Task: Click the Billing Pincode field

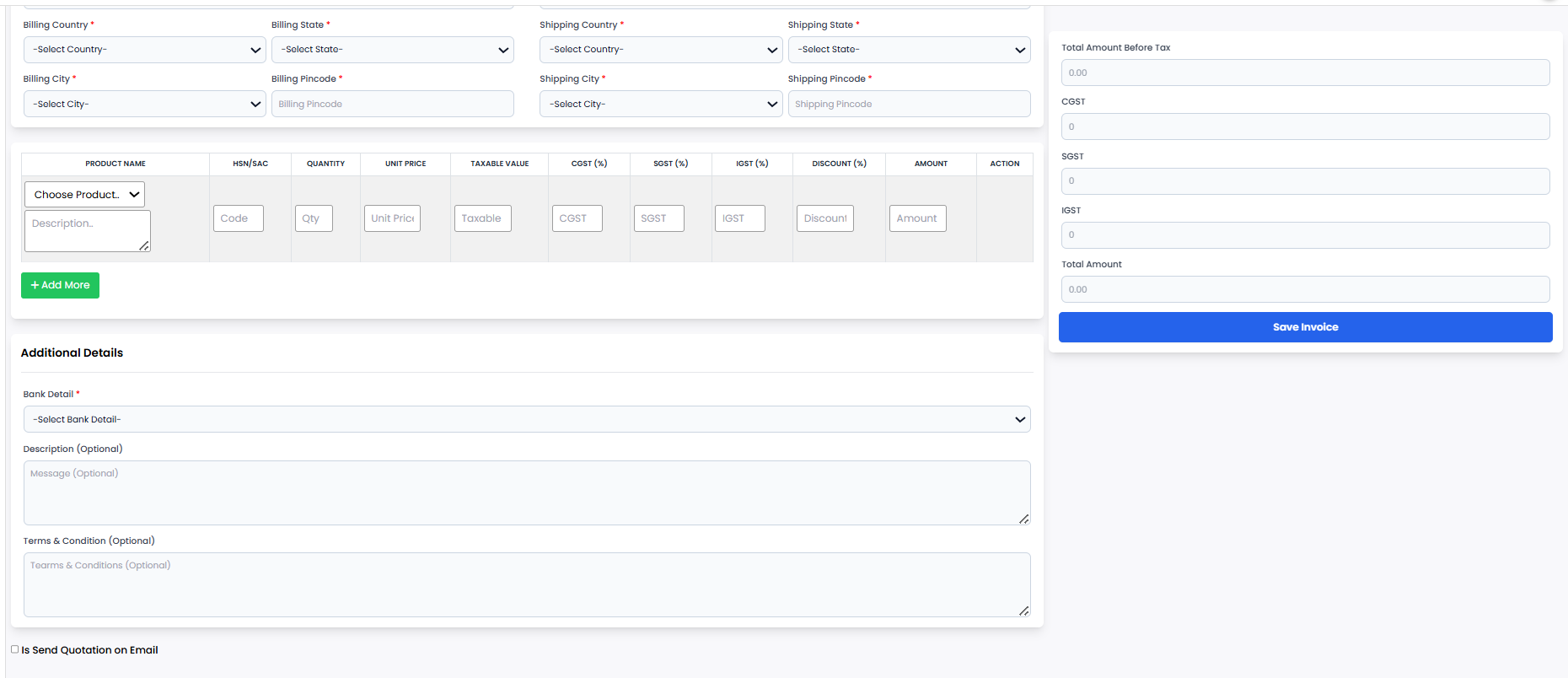Action: [392, 104]
